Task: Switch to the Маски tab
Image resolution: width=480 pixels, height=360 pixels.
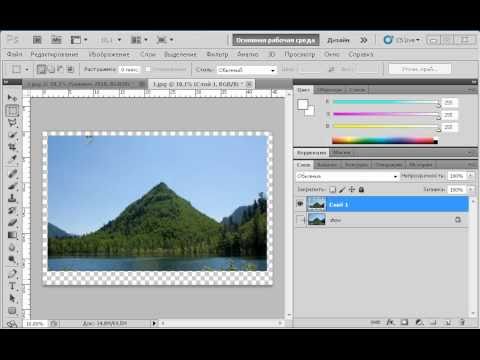Action: [341, 152]
